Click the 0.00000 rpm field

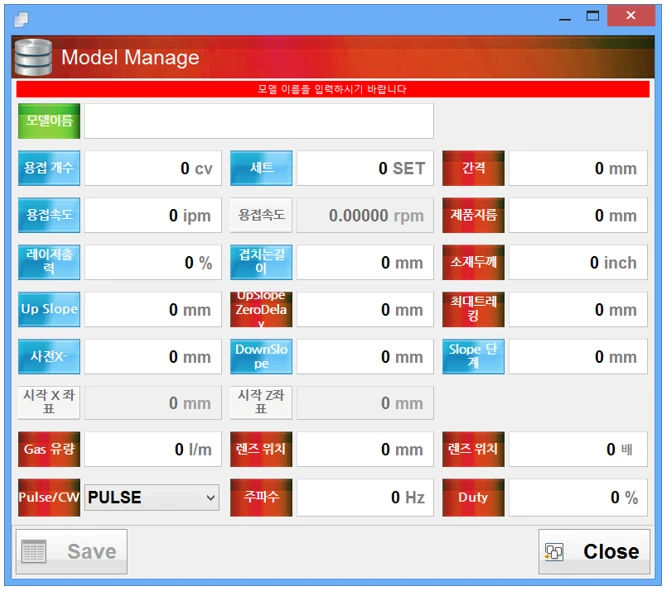point(365,215)
